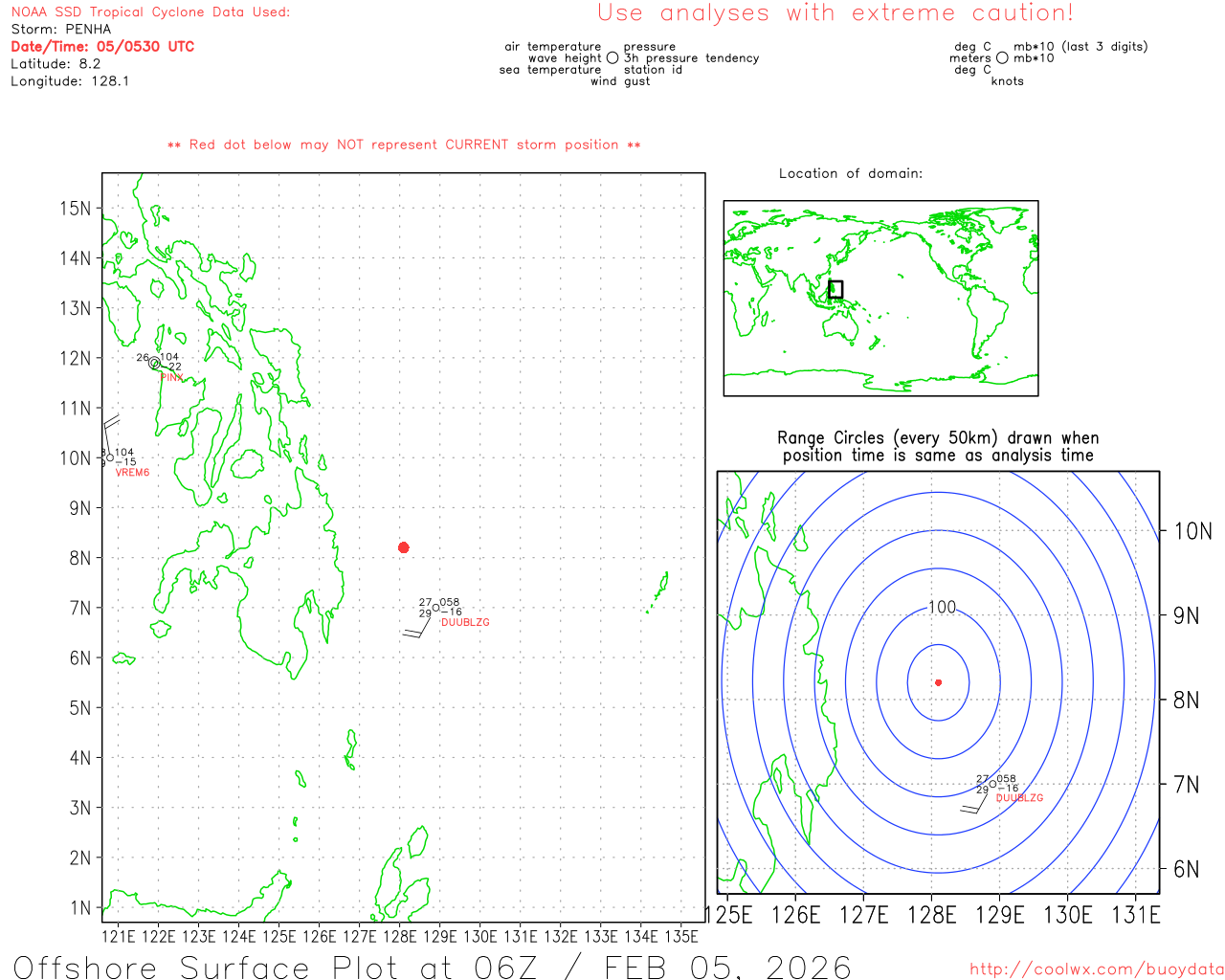
Task: Open the coolwx.com/buoydata link
Action: [x=1097, y=969]
